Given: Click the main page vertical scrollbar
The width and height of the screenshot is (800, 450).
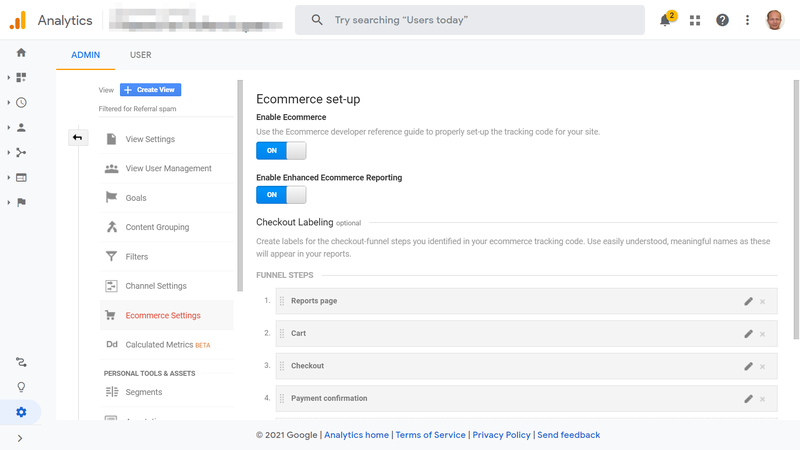Looking at the screenshot, I should 796,210.
